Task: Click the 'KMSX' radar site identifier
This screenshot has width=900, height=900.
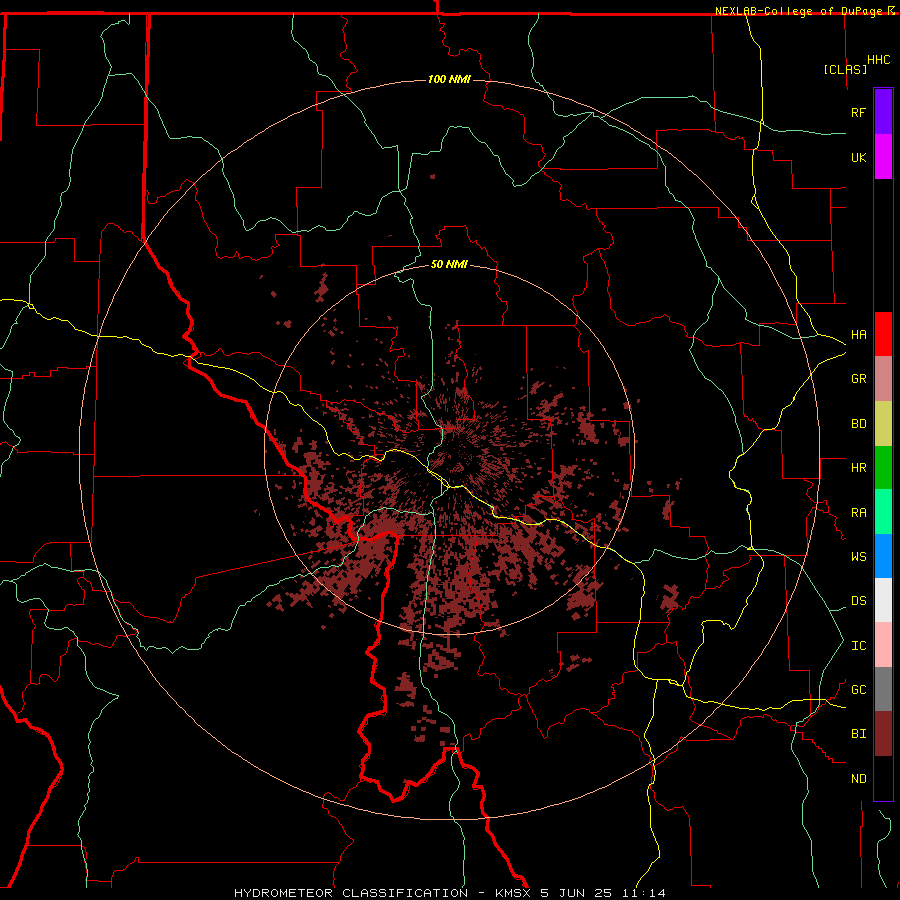Action: (x=514, y=893)
